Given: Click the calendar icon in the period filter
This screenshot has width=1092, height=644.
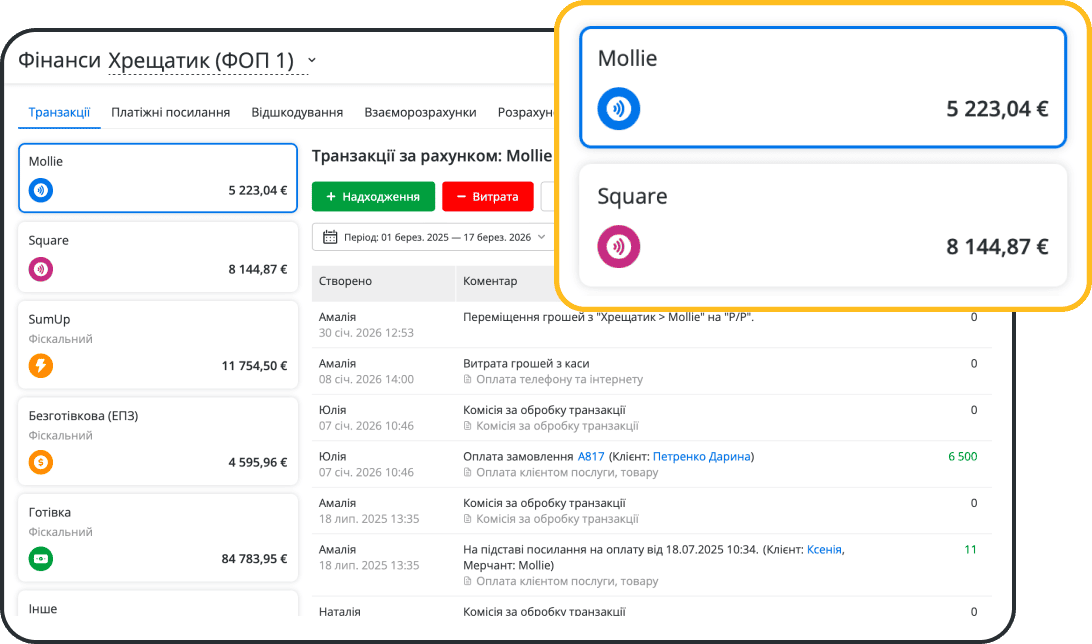Looking at the screenshot, I should tap(330, 237).
